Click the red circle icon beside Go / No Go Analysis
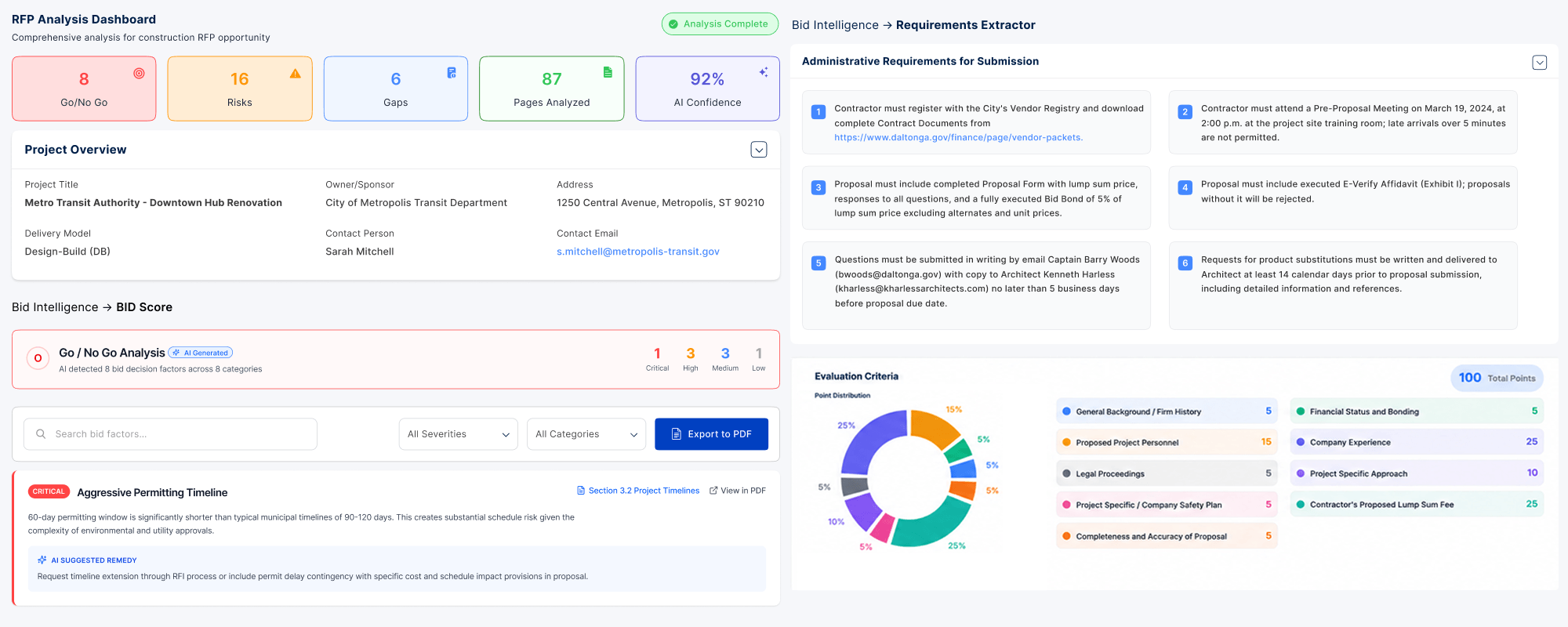This screenshot has height=627, width=1568. pos(38,358)
